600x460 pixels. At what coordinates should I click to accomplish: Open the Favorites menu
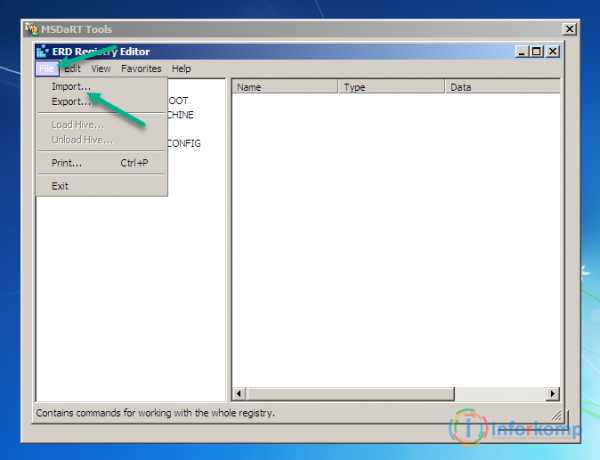141,69
